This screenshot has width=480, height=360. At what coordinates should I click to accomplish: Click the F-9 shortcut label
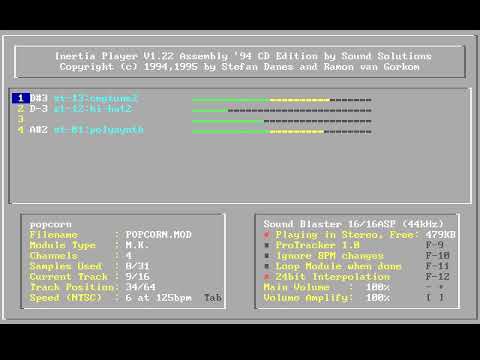point(435,245)
